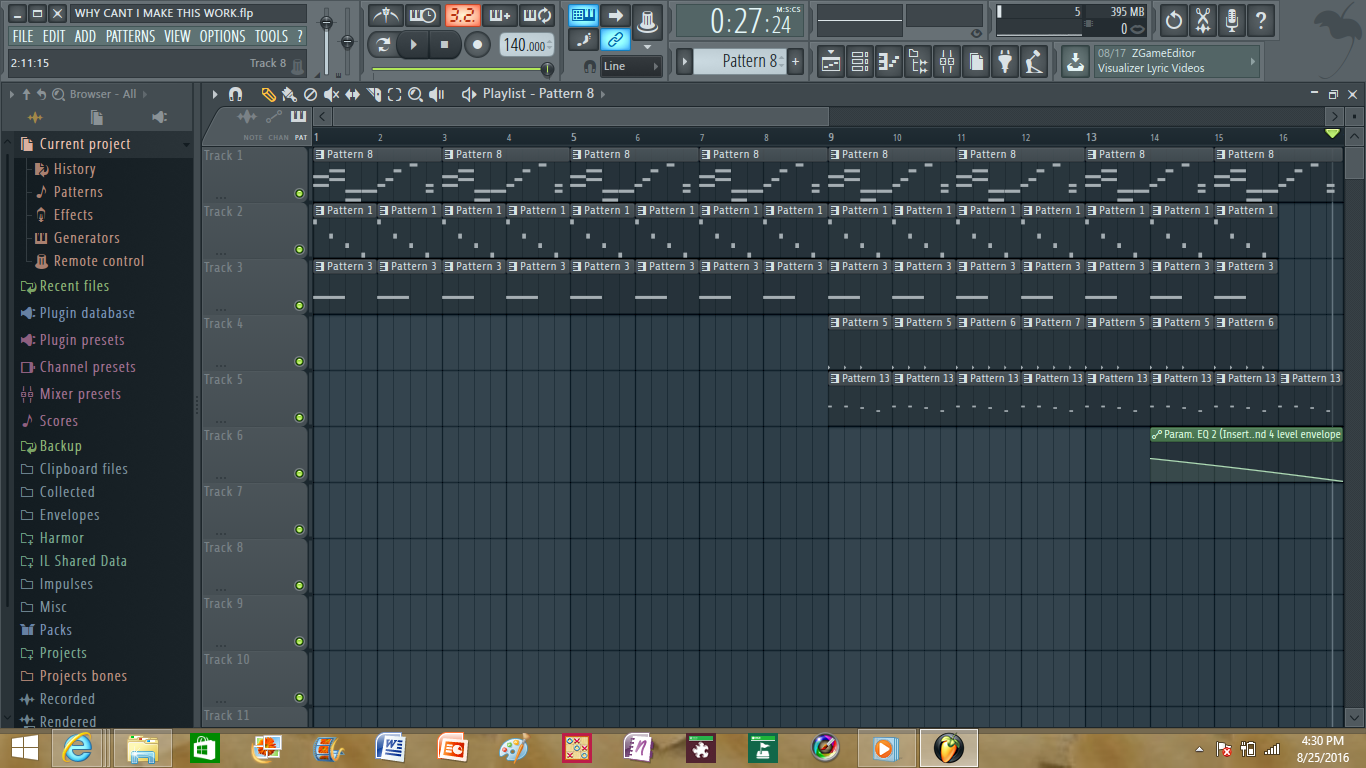The image size is (1366, 768).
Task: Toggle the link-to-controller multilink button
Action: (616, 41)
